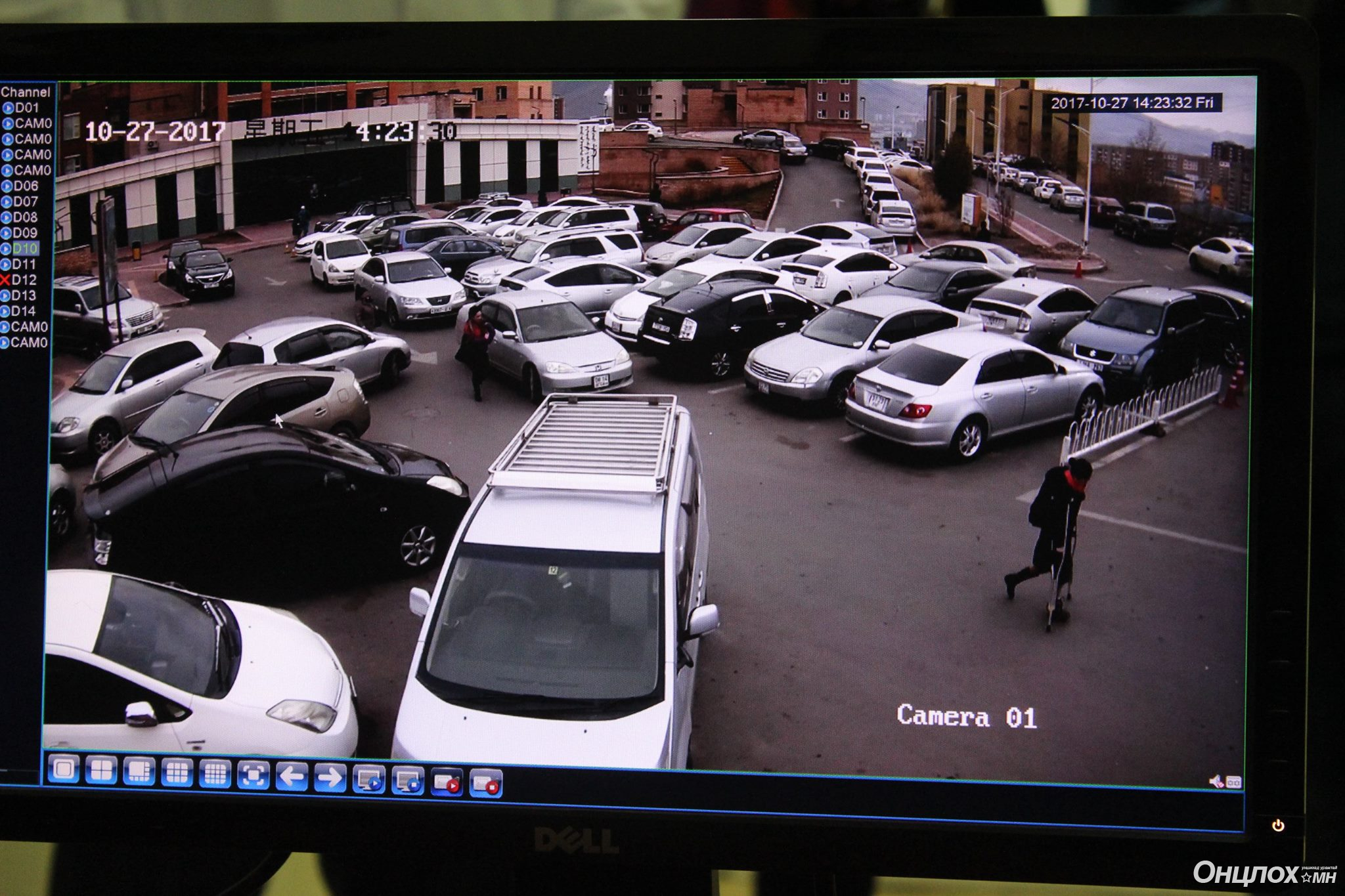Image resolution: width=1345 pixels, height=896 pixels.
Task: Stop all live previews monitor-stop button
Action: (x=408, y=781)
